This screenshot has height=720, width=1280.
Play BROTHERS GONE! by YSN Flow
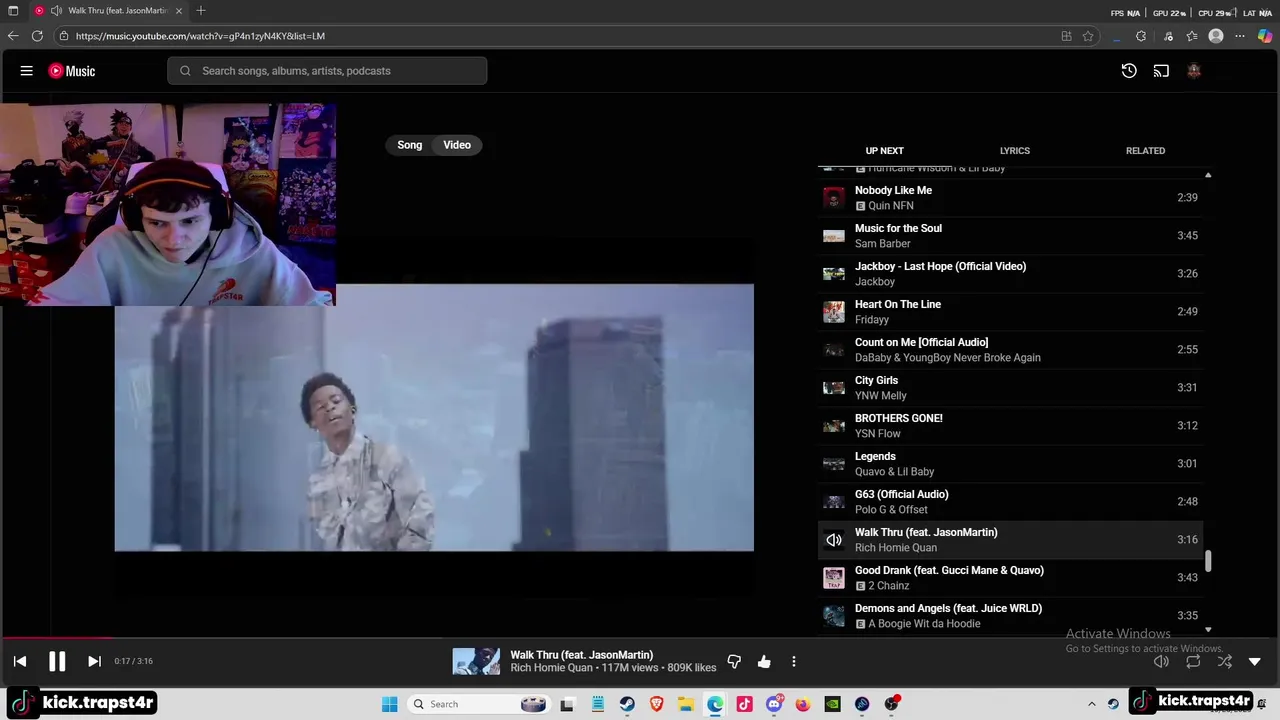pyautogui.click(x=1010, y=426)
